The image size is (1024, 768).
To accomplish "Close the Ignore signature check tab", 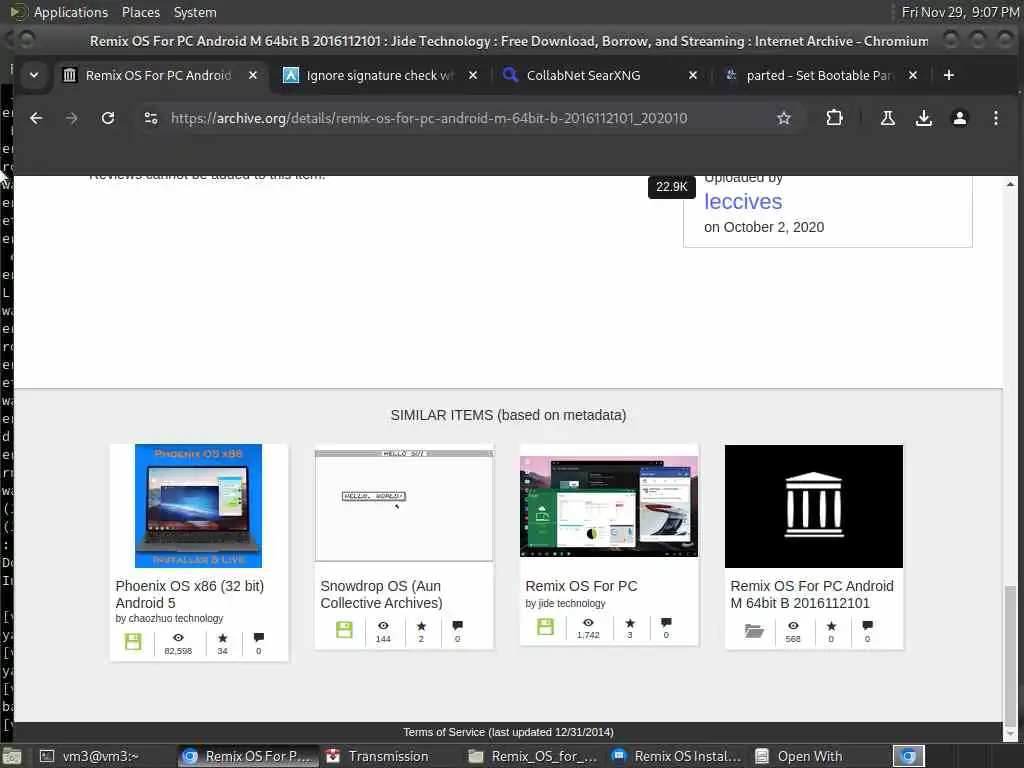I will (x=473, y=75).
